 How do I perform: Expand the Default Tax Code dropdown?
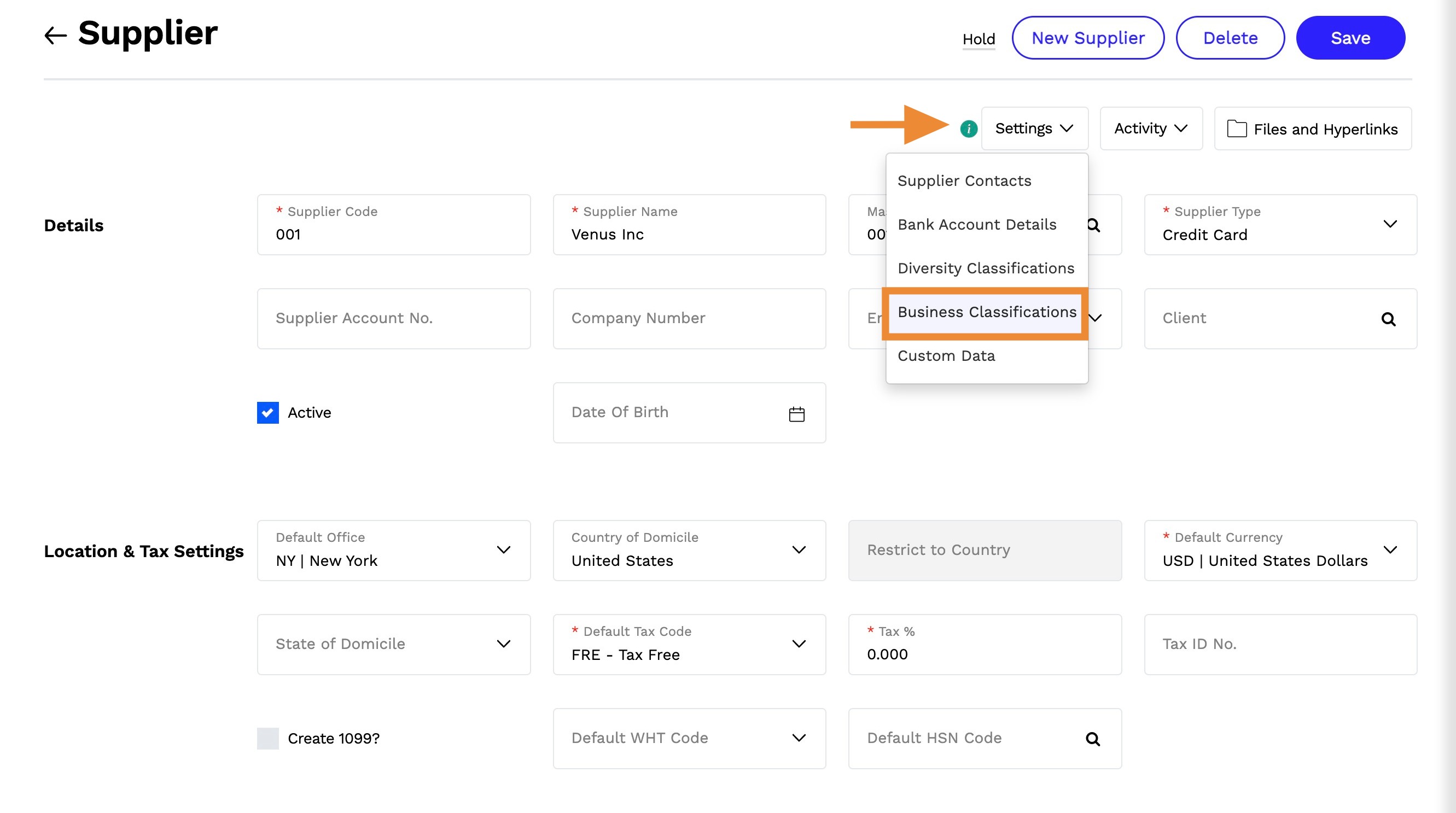[689, 645]
